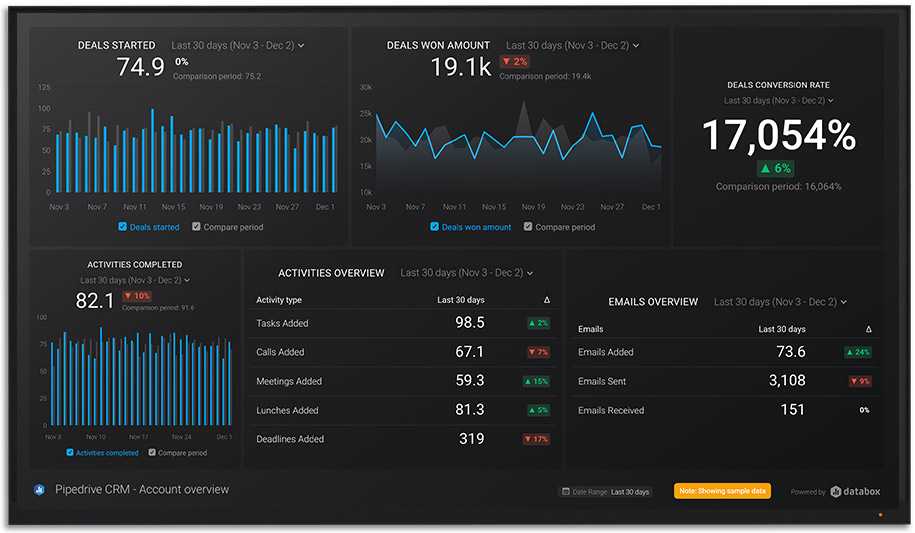Viewport: 915px width, 533px height.
Task: Click the 98.5 Tasks Added value
Action: (470, 323)
